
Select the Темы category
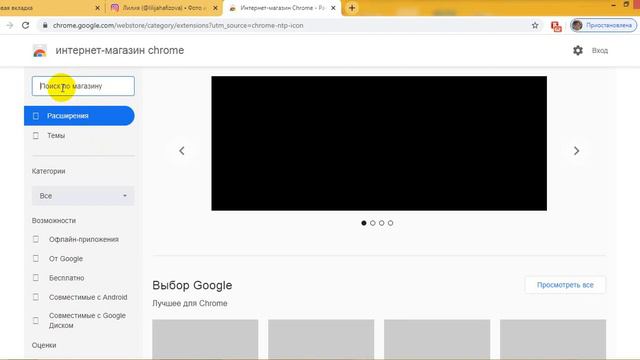(x=79, y=136)
